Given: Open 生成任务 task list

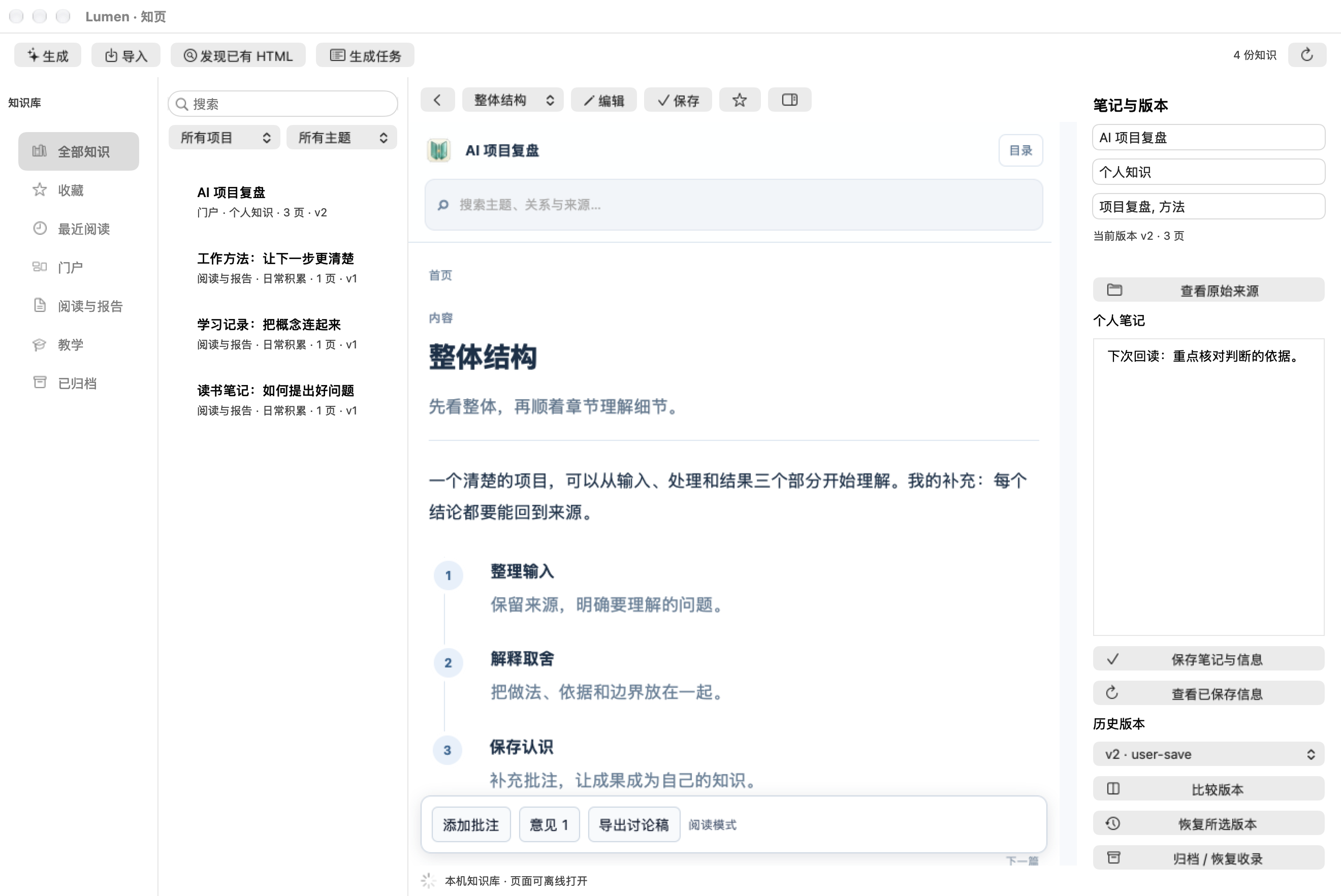Looking at the screenshot, I should tap(365, 55).
